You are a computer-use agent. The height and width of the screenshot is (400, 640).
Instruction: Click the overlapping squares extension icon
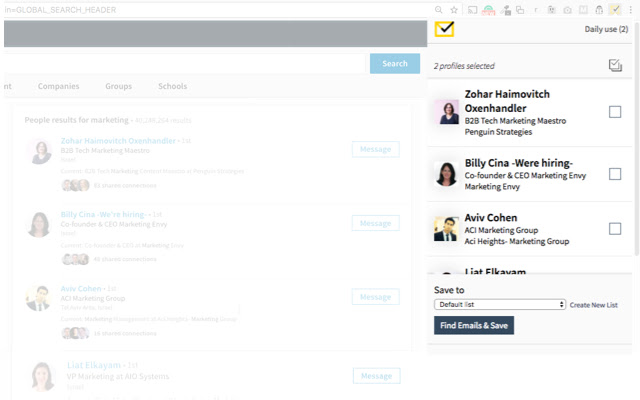point(520,10)
